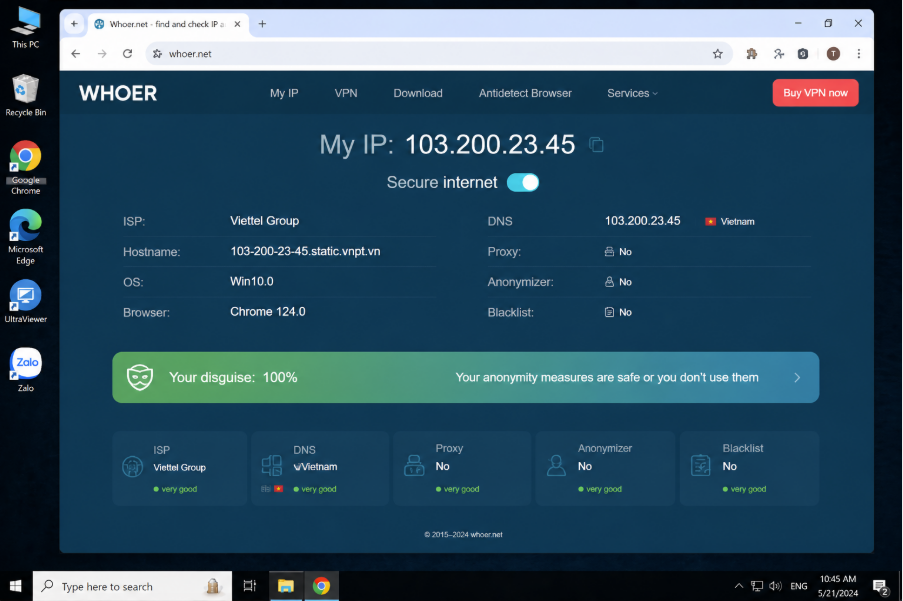Go to the Download page
The width and height of the screenshot is (903, 601).
coord(418,93)
